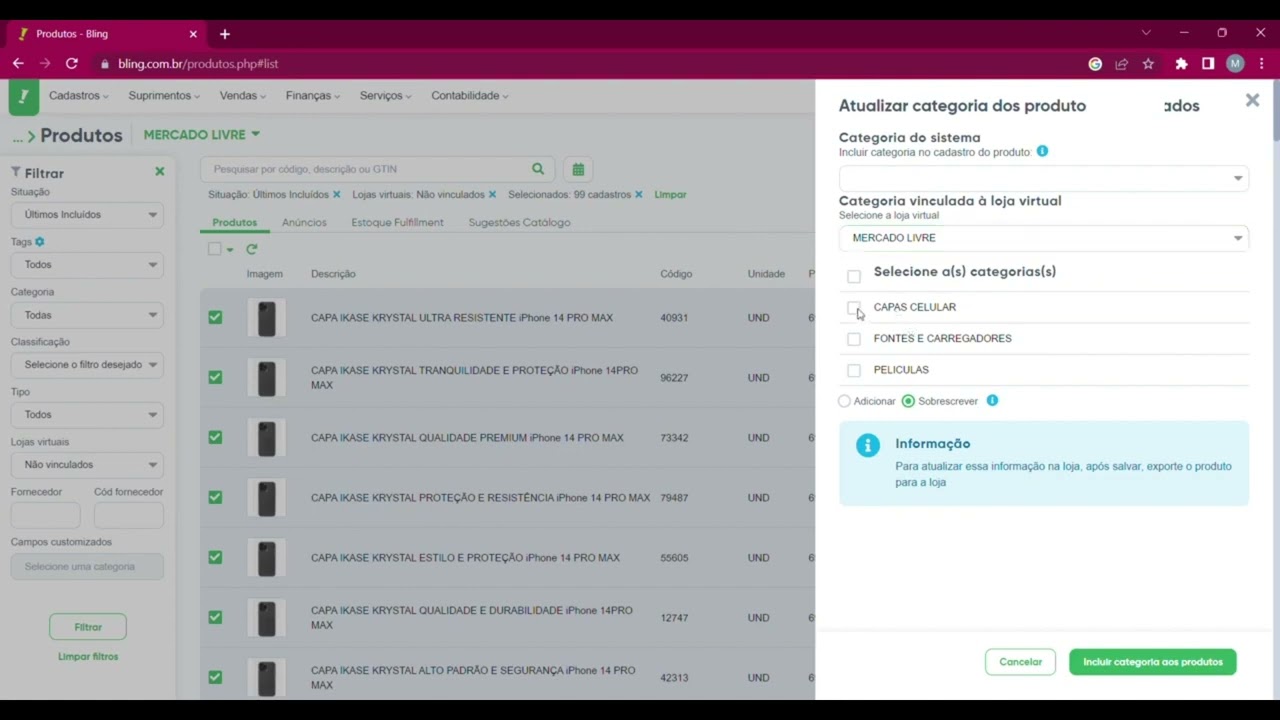
Task: Check the PELICULAS category checkbox
Action: click(x=854, y=370)
